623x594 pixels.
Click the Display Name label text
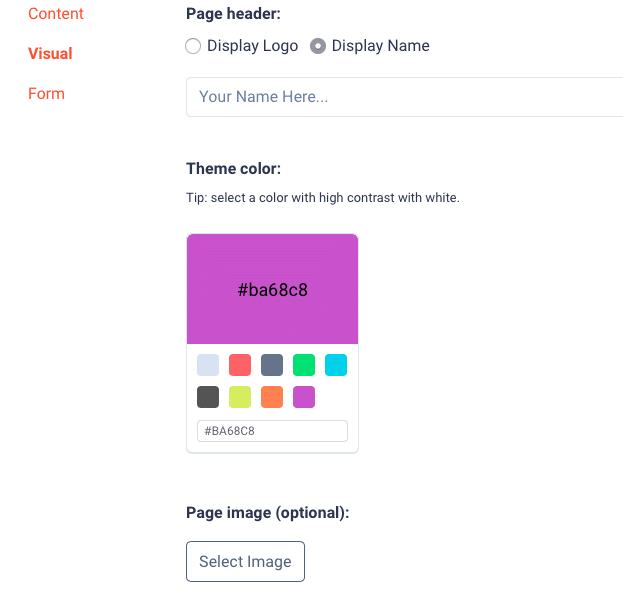(x=381, y=46)
